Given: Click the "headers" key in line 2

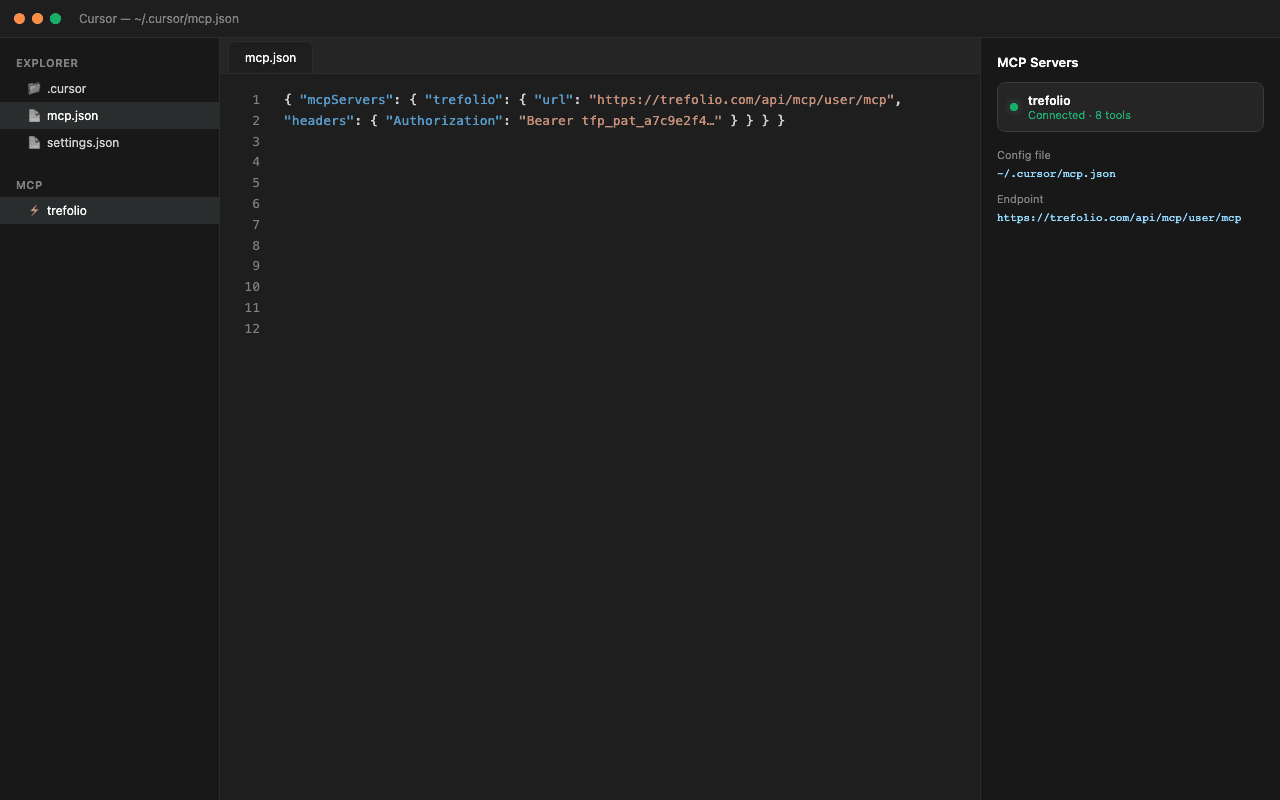Looking at the screenshot, I should pyautogui.click(x=319, y=121).
